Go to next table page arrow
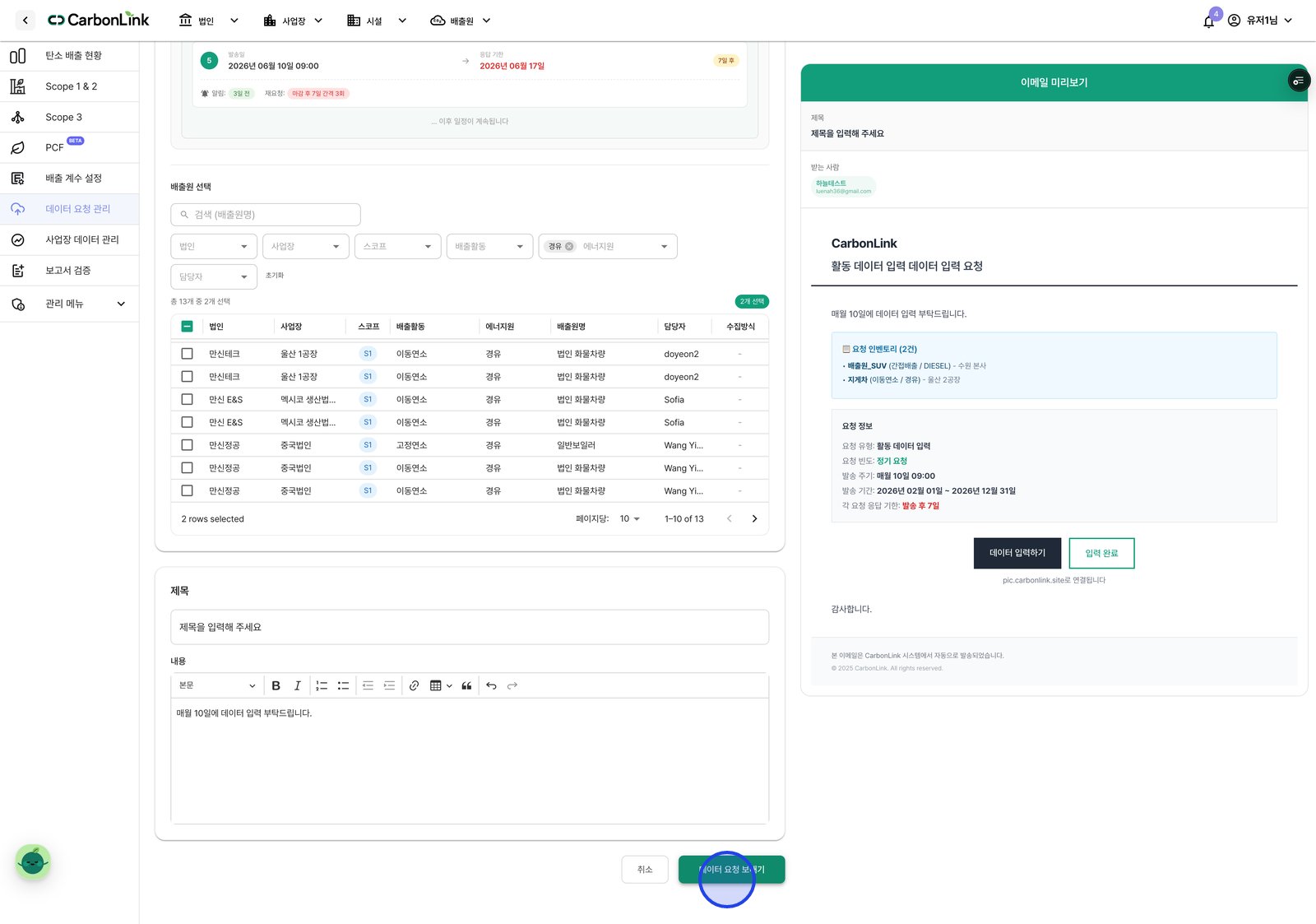 754,519
